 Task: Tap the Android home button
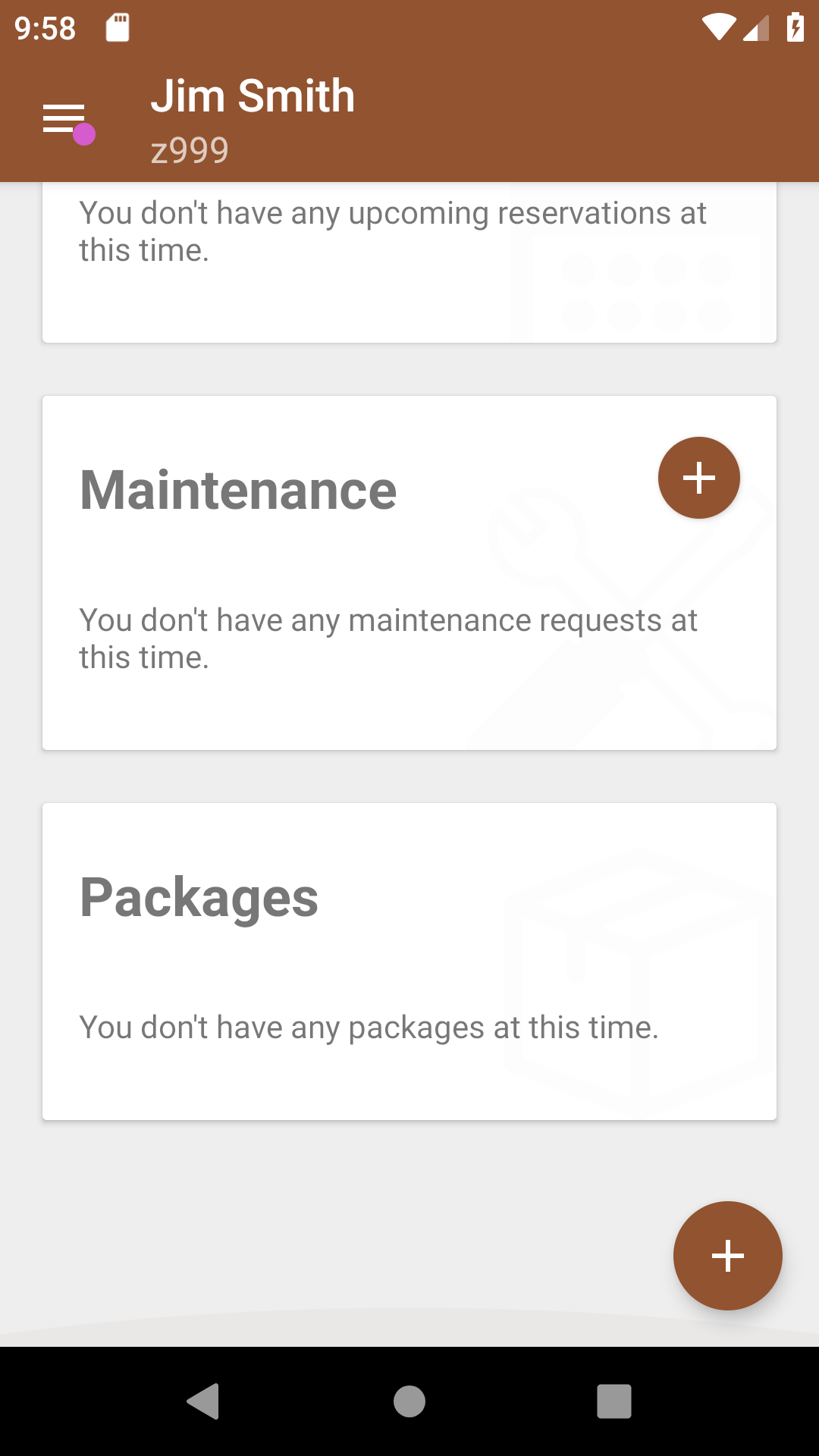[409, 1401]
